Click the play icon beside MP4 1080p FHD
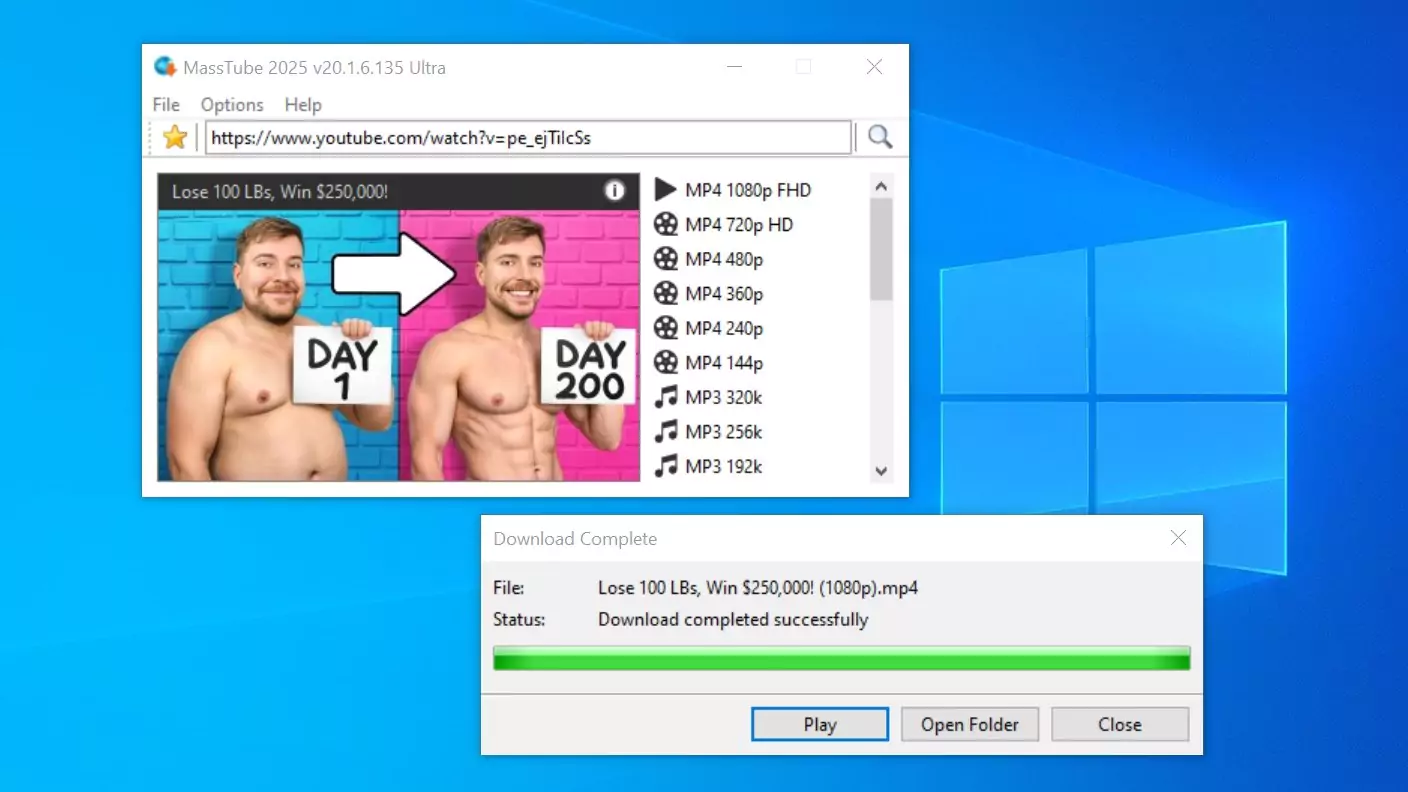 click(x=666, y=190)
